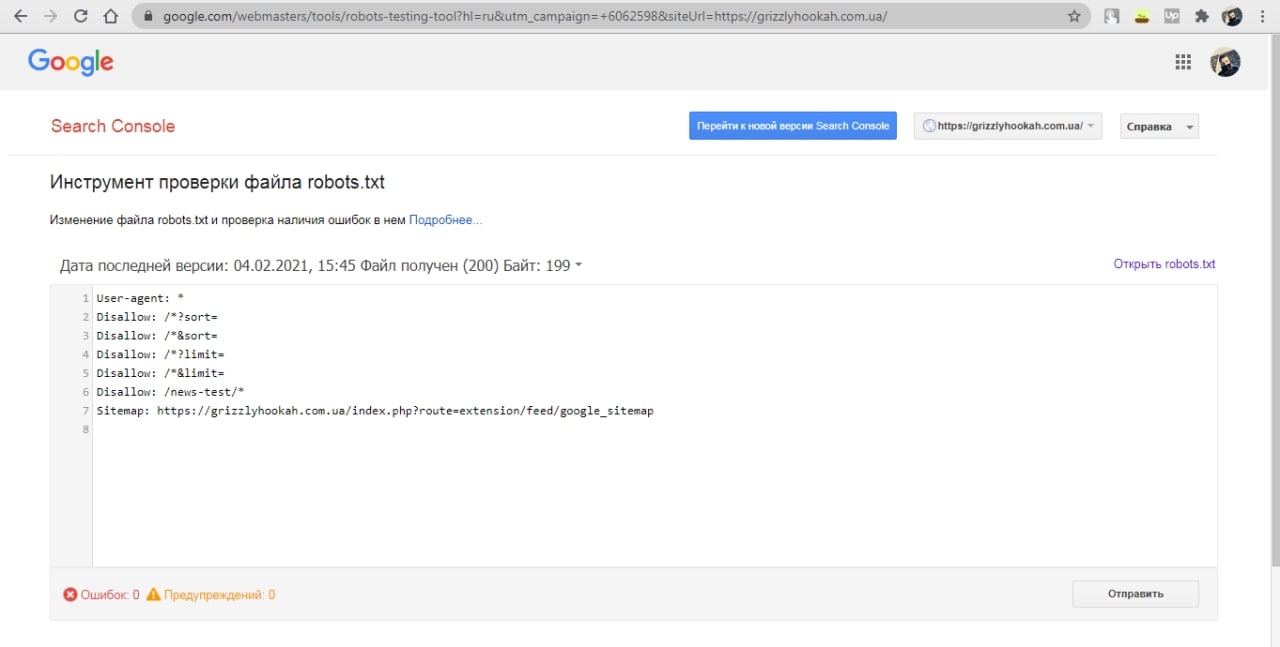The image size is (1280, 647).
Task: Click the Google logo
Action: click(71, 62)
